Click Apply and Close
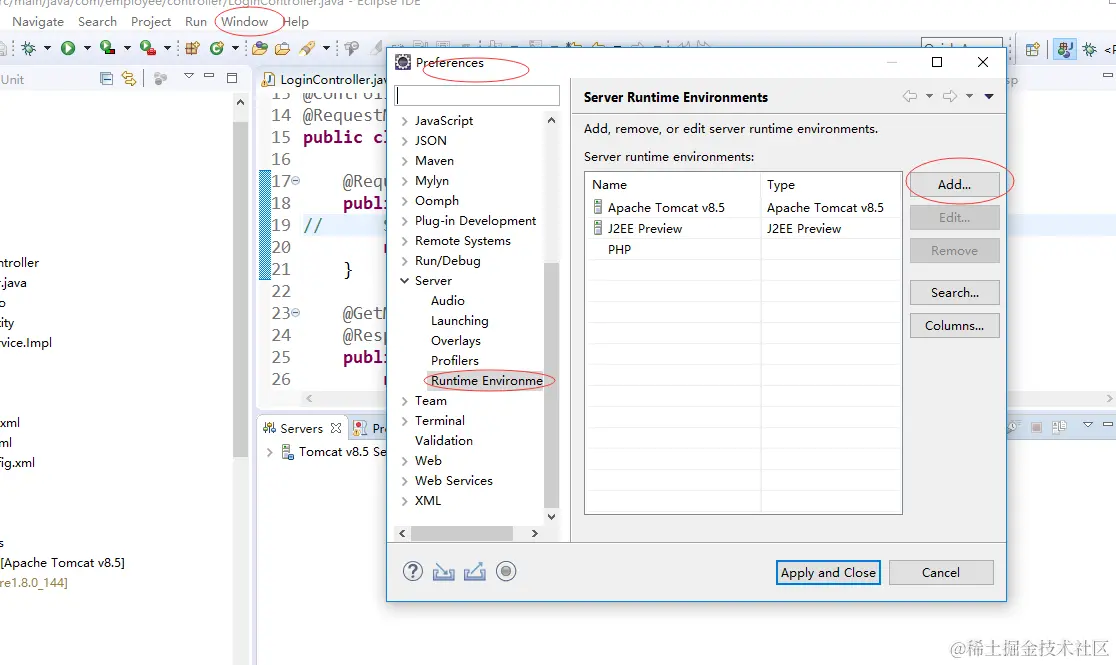Viewport: 1116px width, 665px height. [x=828, y=572]
